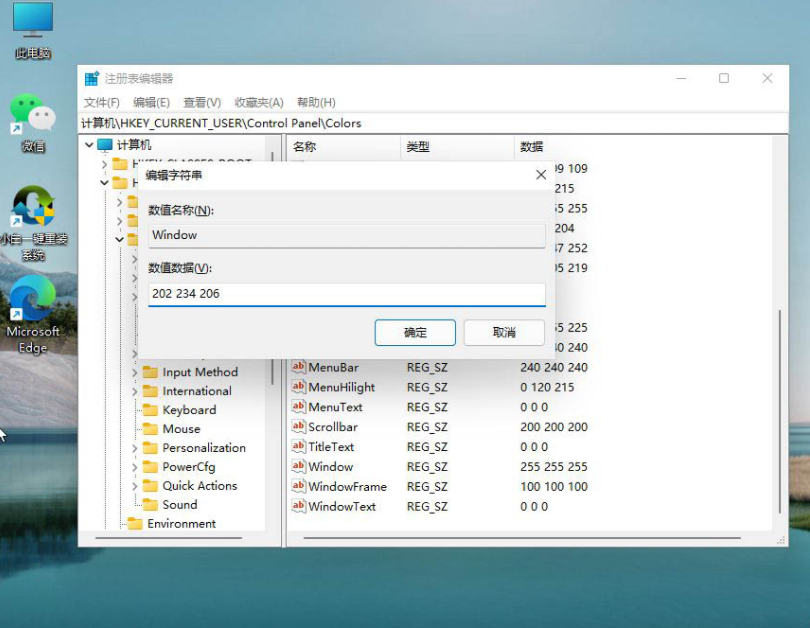Open the Favorites (收藏夹) menu

(x=259, y=102)
